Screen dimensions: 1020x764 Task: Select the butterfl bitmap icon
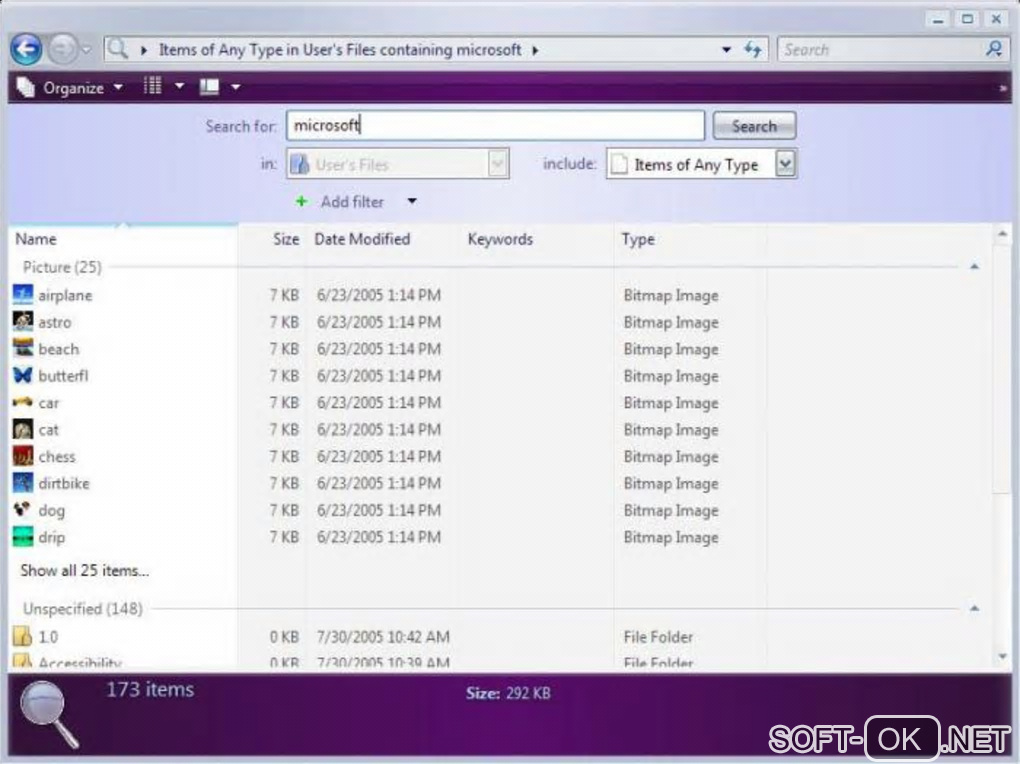coord(23,375)
